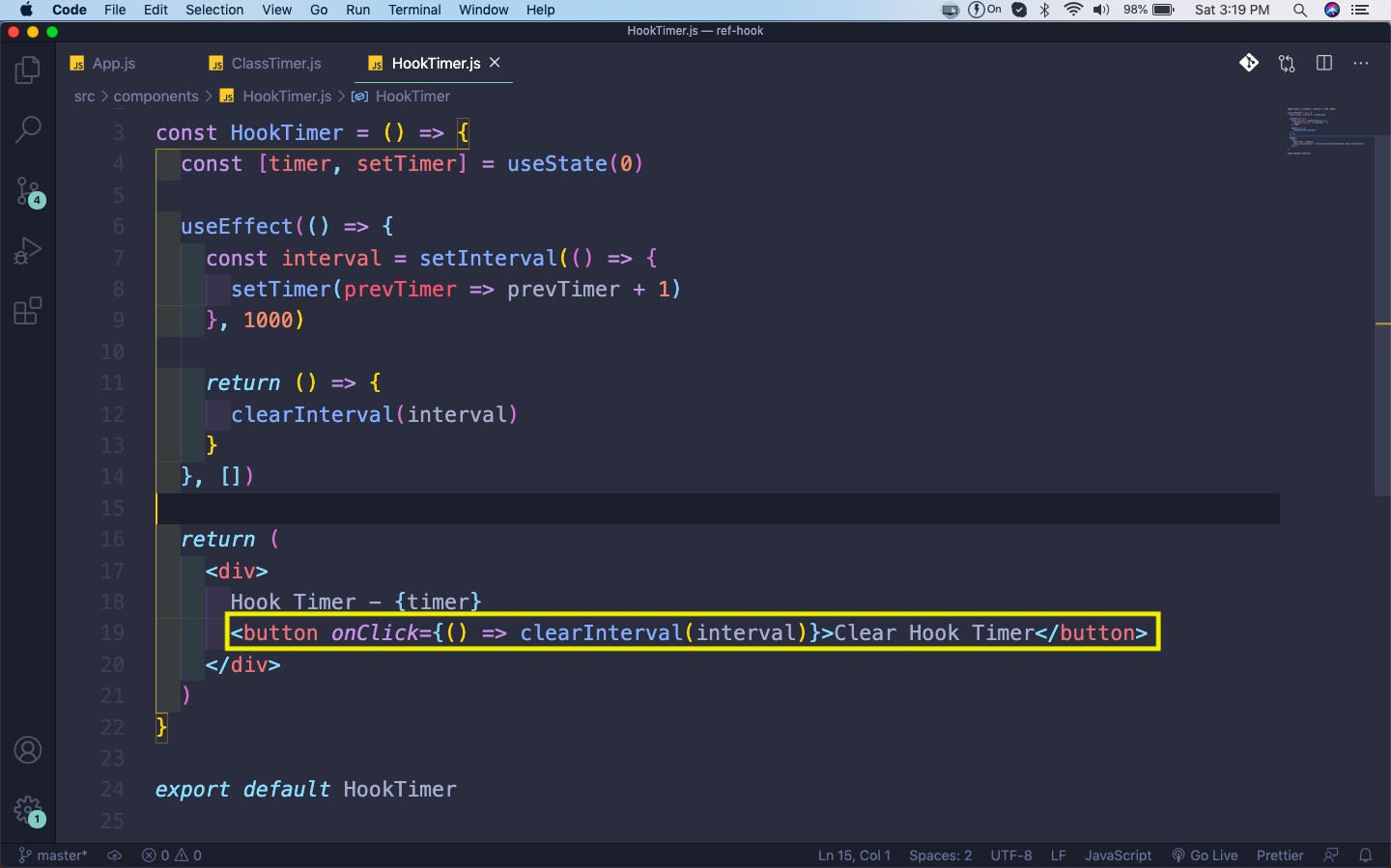Click the master* branch in status bar
Viewport: 1391px width, 868px height.
pyautogui.click(x=53, y=855)
